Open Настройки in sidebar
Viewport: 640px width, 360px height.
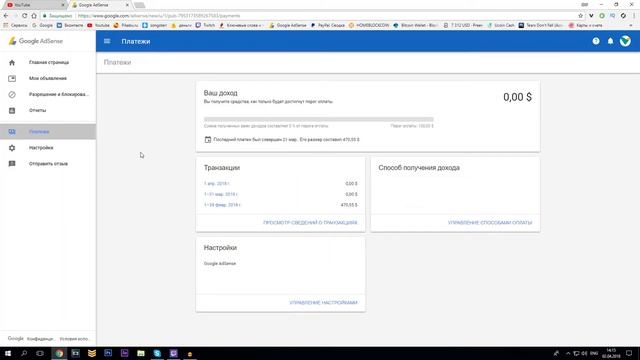pyautogui.click(x=41, y=148)
